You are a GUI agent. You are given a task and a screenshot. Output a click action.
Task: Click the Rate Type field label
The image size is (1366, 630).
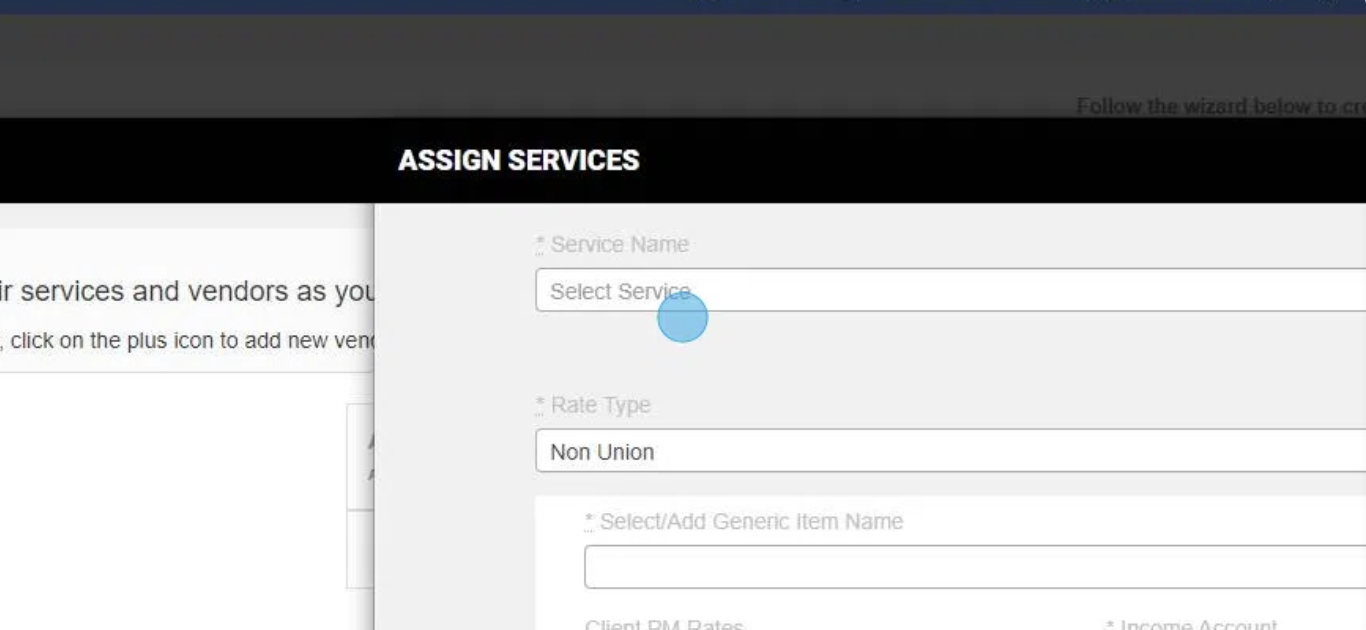click(600, 405)
